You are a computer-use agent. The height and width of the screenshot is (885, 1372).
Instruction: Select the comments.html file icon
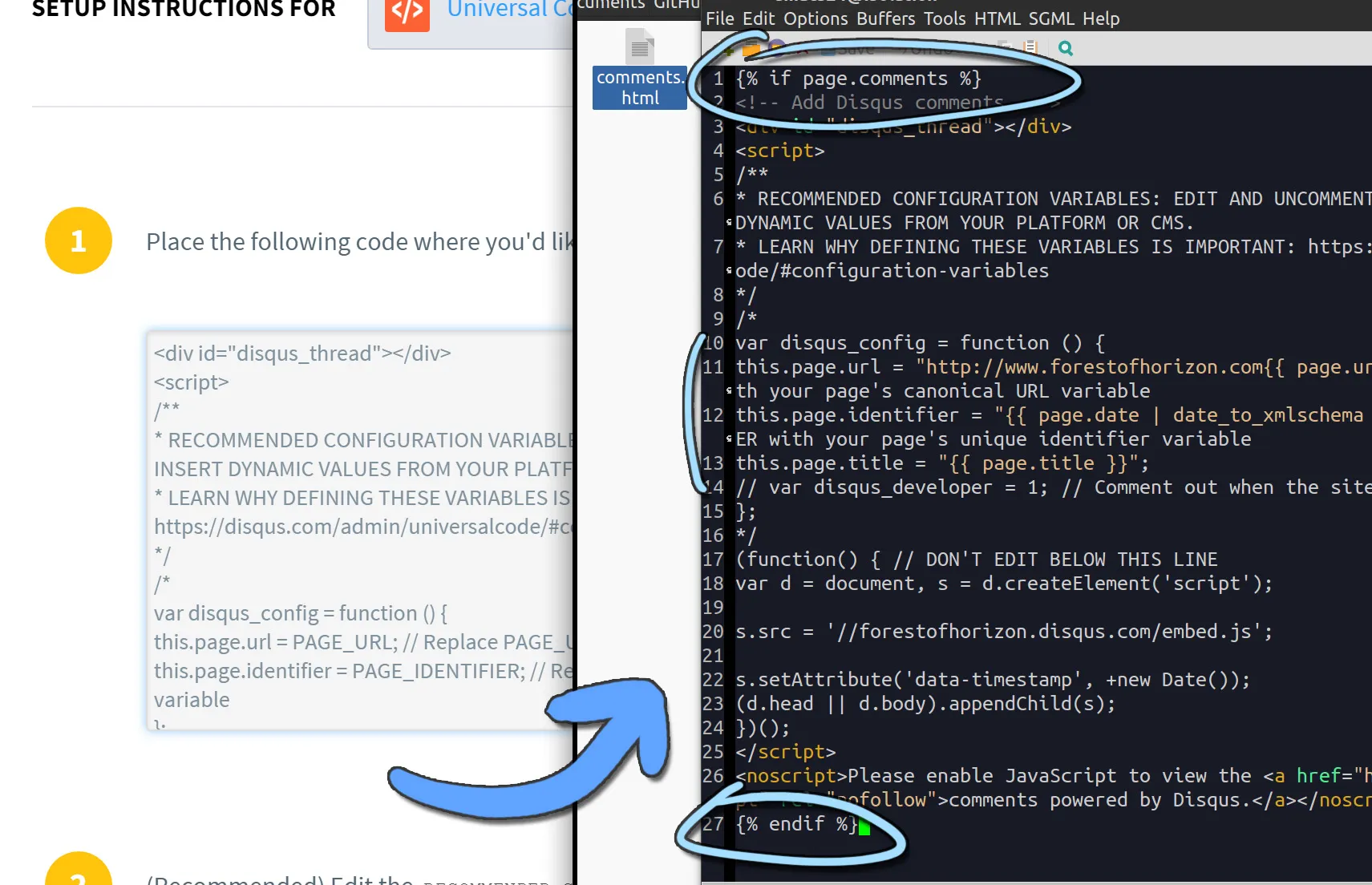tap(639, 68)
